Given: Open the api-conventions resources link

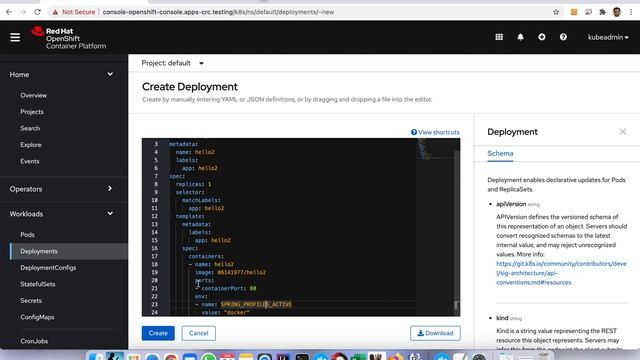Looking at the screenshot, I should coord(561,273).
